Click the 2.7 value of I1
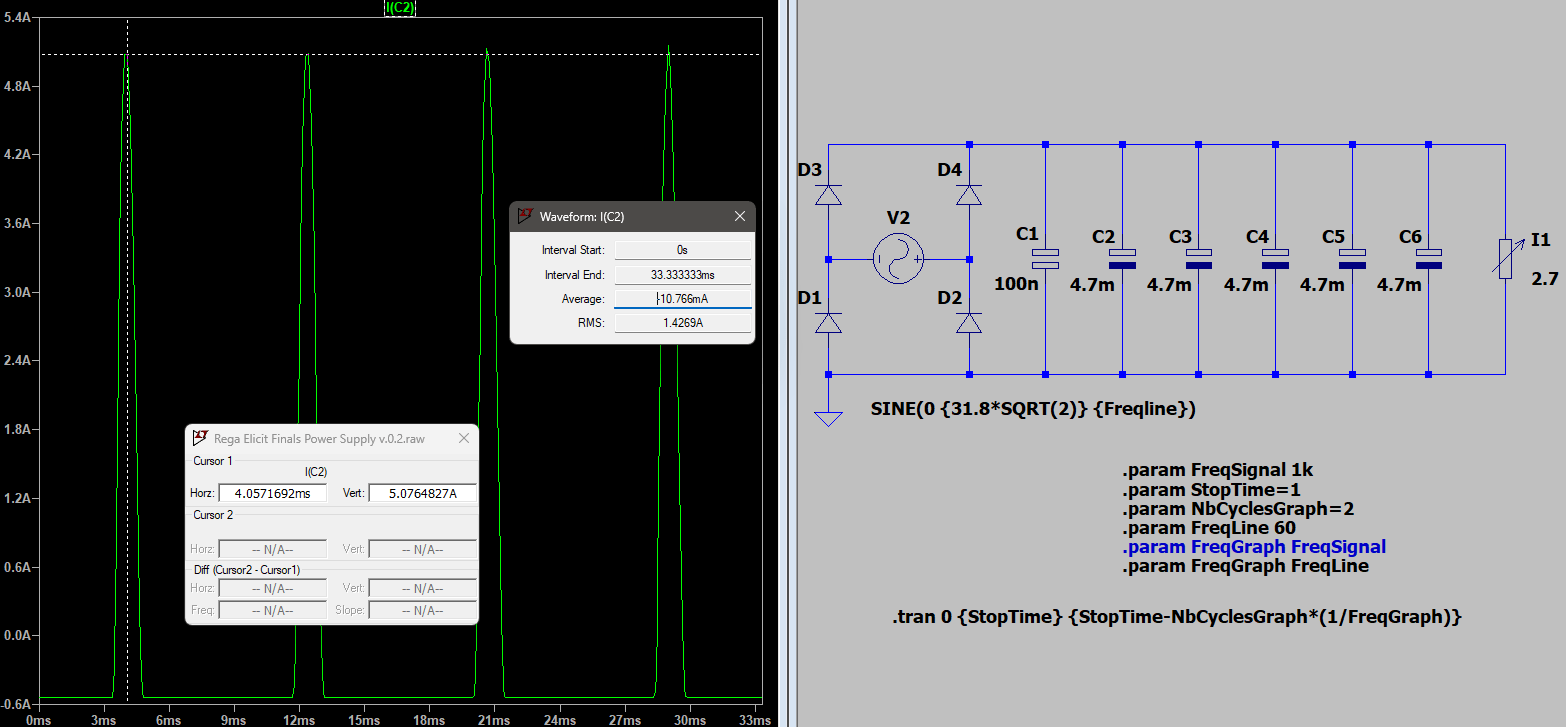Screen dimensions: 1566x727 pyautogui.click(x=1545, y=278)
